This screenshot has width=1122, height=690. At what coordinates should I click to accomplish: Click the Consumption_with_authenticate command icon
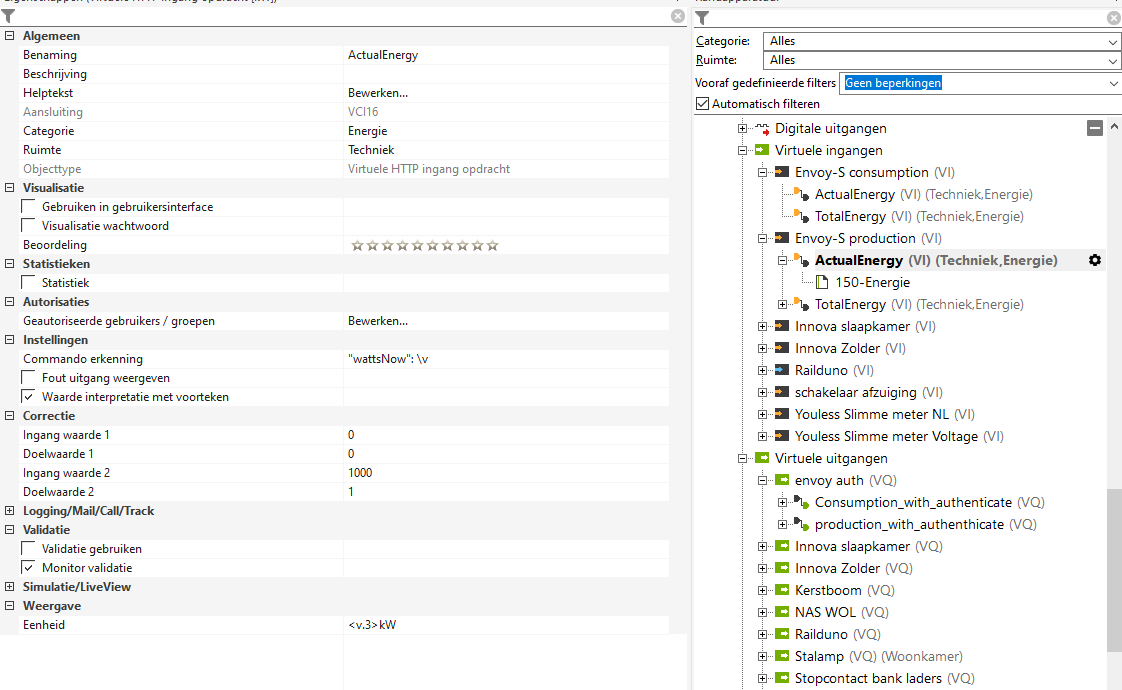point(802,502)
